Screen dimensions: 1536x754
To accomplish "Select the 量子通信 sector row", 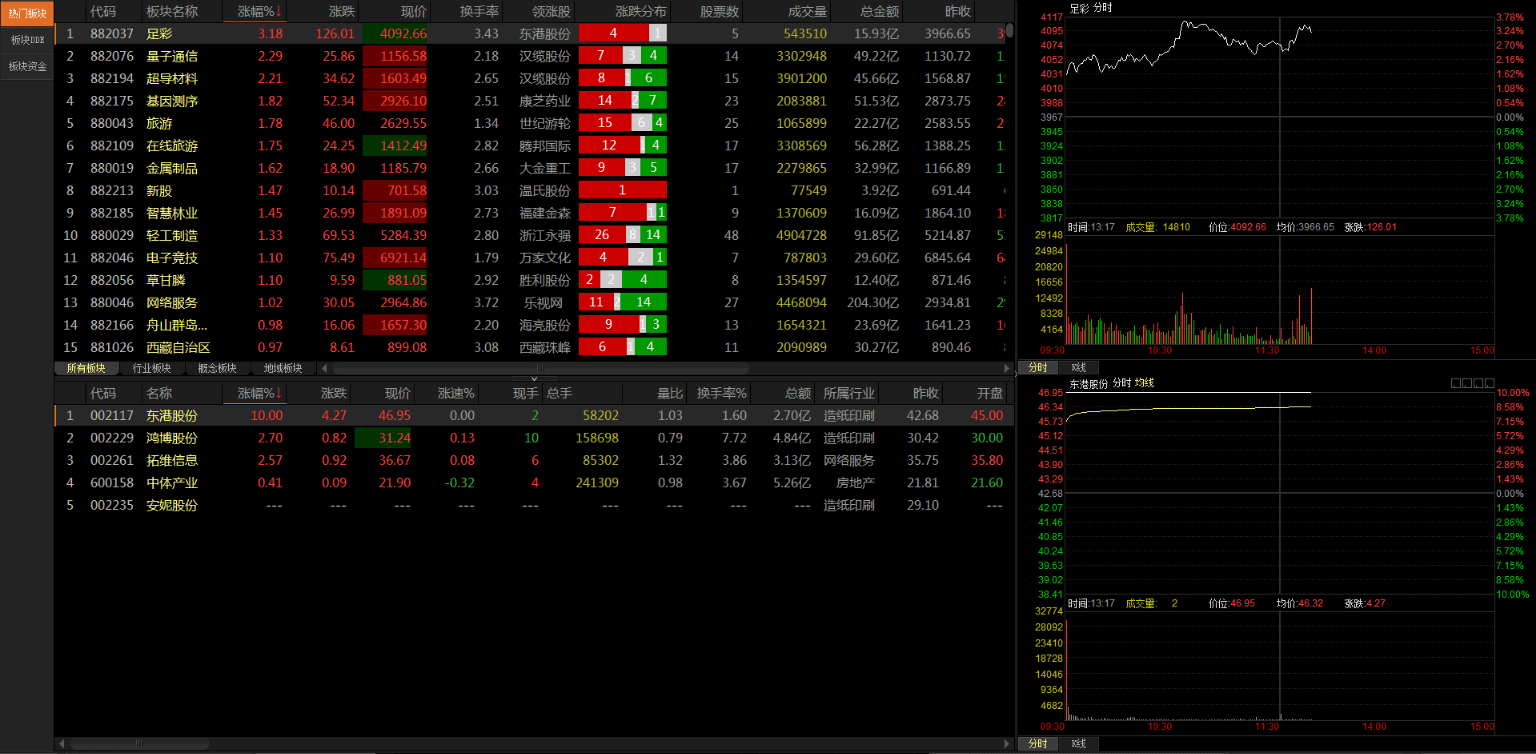I will (x=530, y=56).
